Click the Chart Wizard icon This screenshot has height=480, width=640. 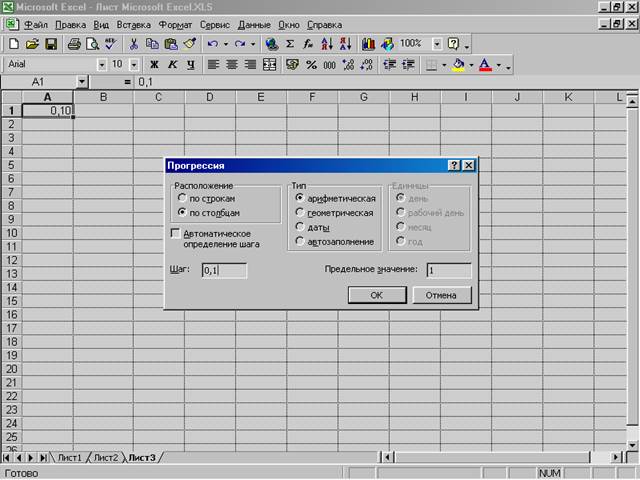click(367, 44)
